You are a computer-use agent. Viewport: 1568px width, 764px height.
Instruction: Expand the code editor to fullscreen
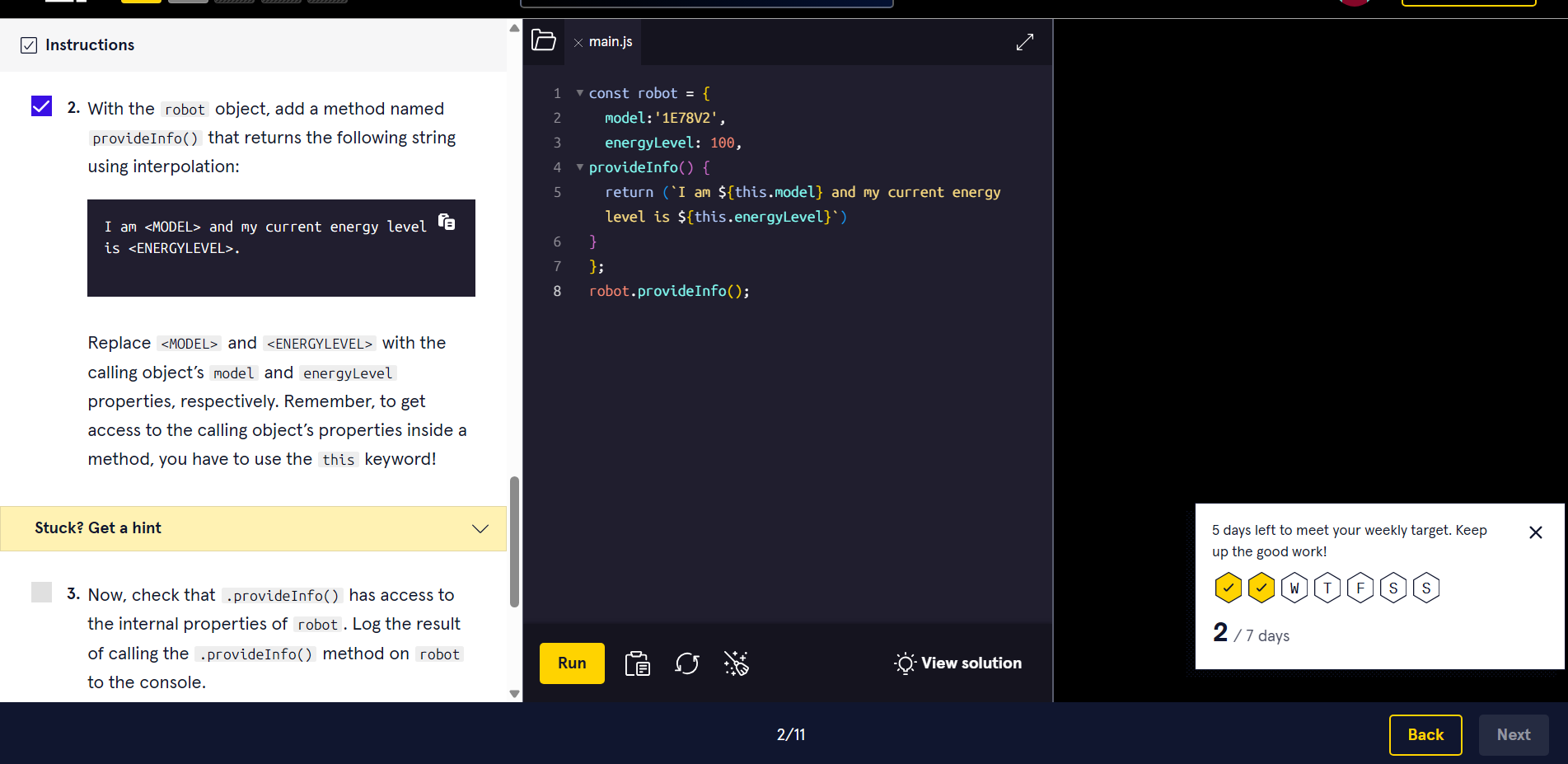1024,42
